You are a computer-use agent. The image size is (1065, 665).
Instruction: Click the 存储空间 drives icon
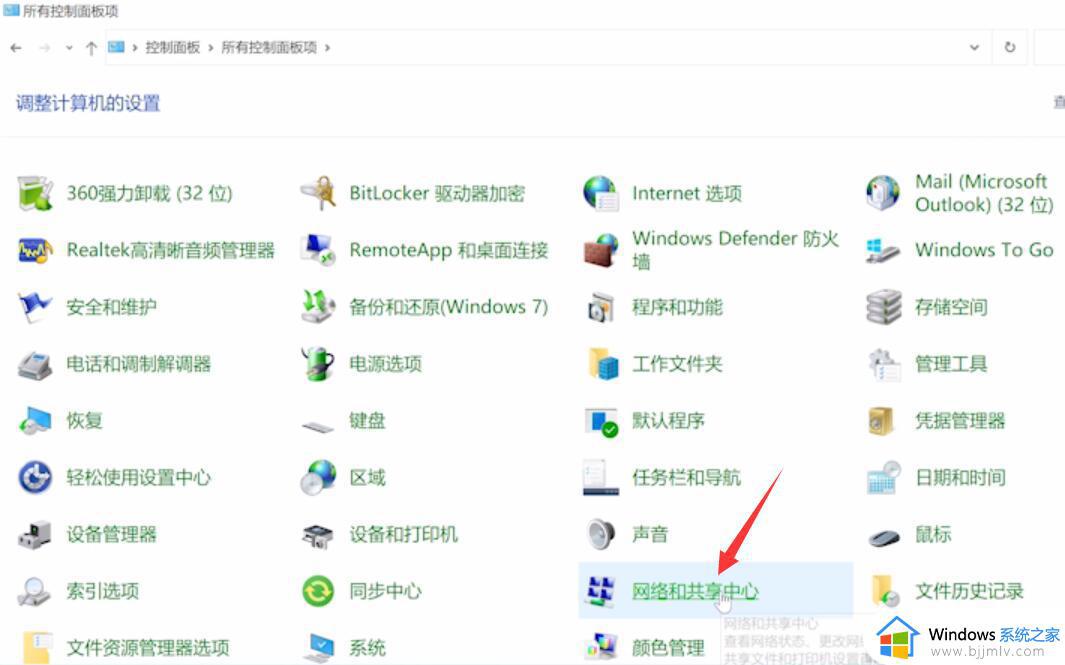(884, 307)
